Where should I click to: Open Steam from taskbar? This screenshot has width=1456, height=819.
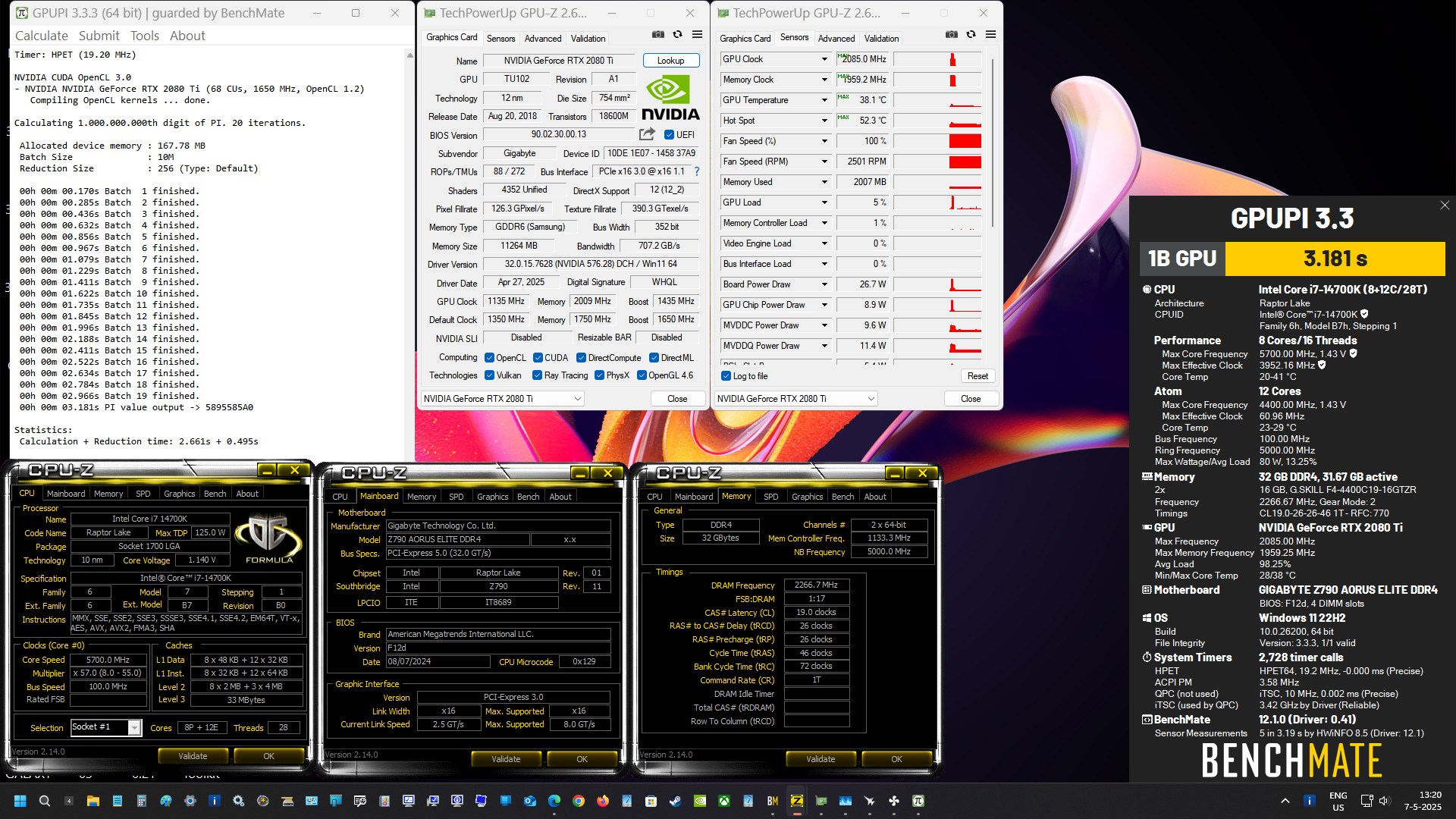676,801
